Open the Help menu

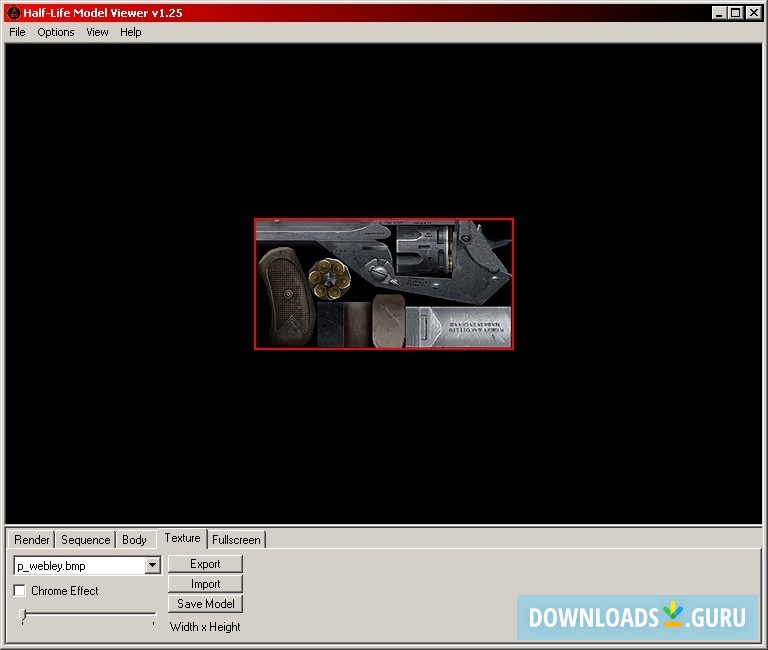point(130,32)
